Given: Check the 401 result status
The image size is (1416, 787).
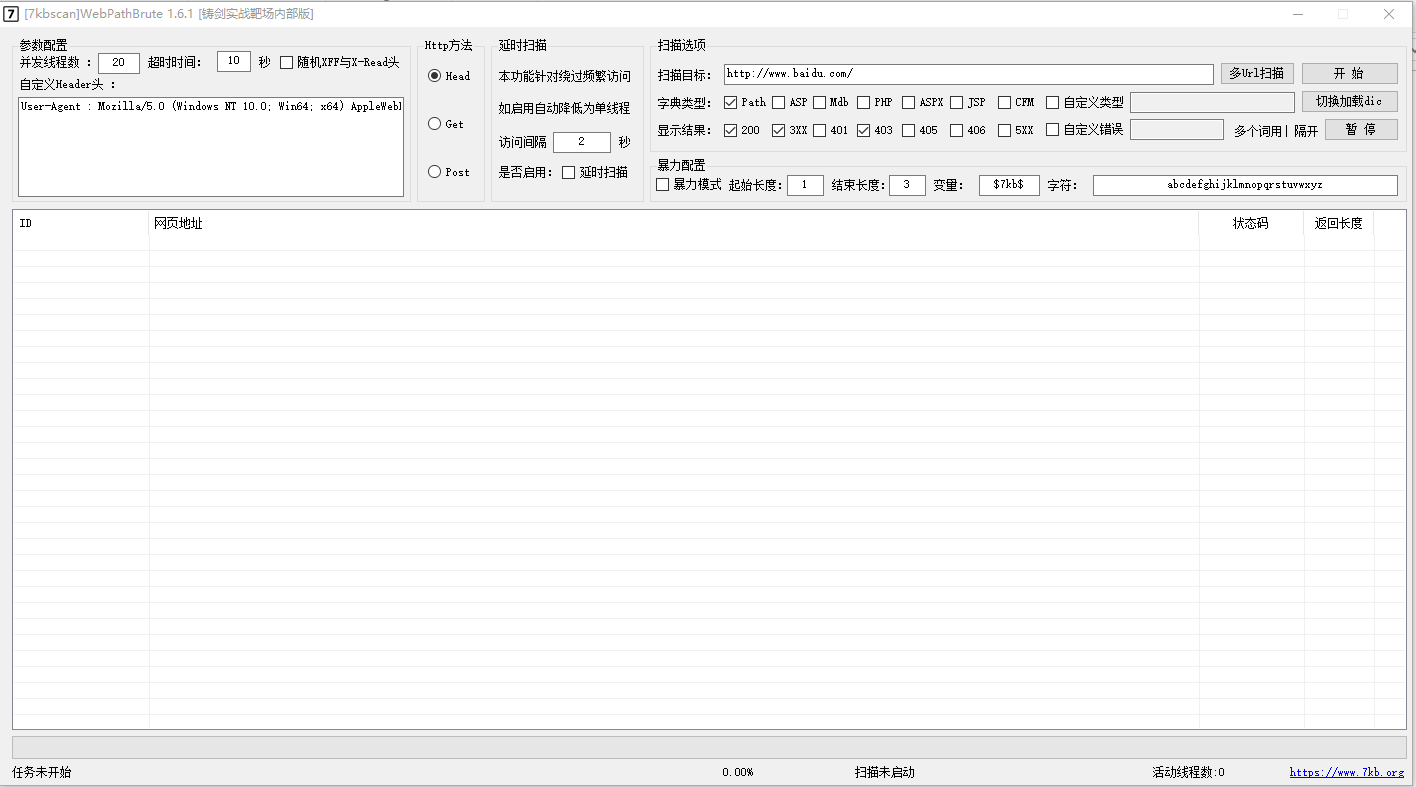Looking at the screenshot, I should pos(819,130).
